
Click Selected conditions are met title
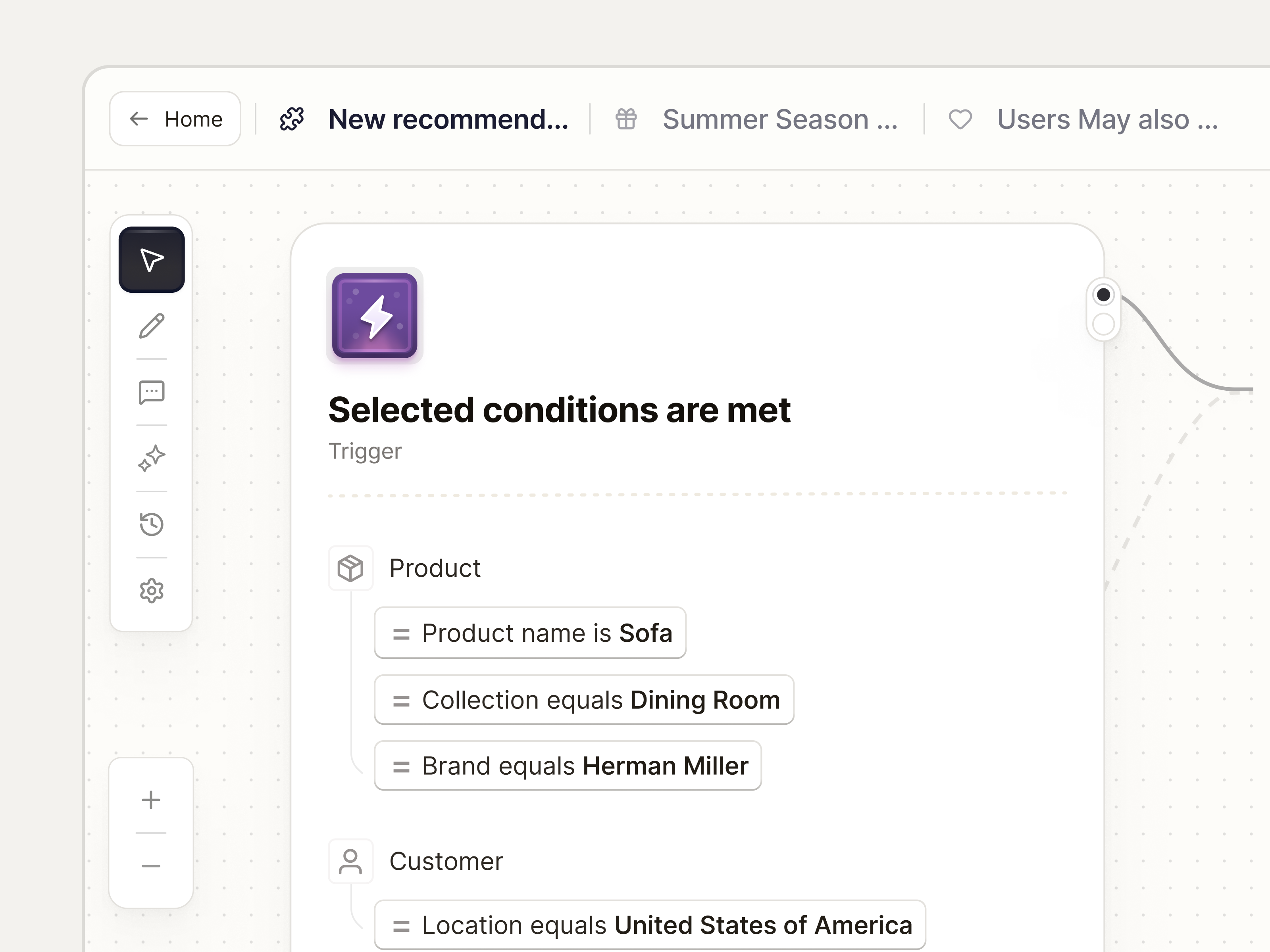tap(559, 410)
